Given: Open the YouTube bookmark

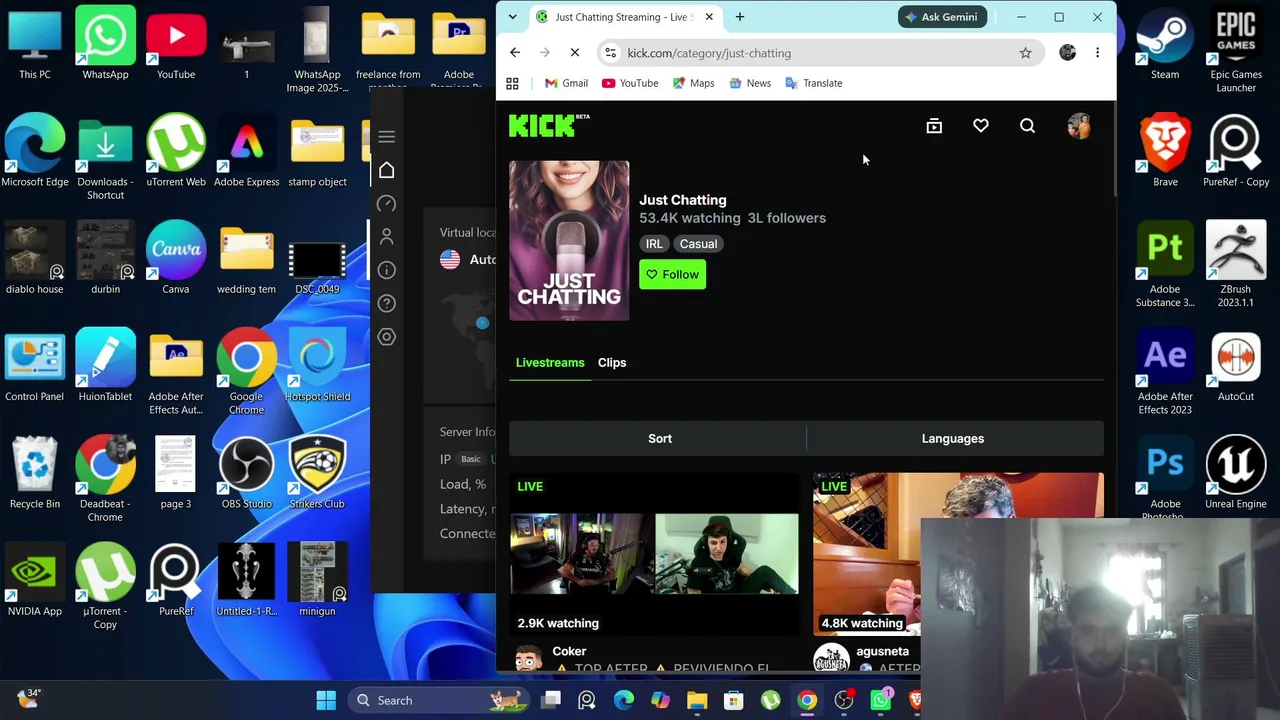Looking at the screenshot, I should click(630, 83).
